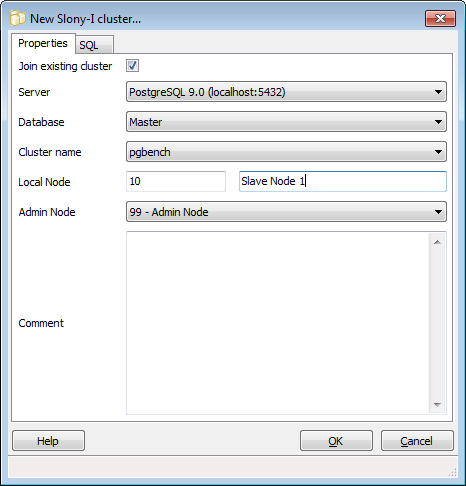This screenshot has height=486, width=466.
Task: Expand the Admin Node dropdown
Action: (x=286, y=212)
